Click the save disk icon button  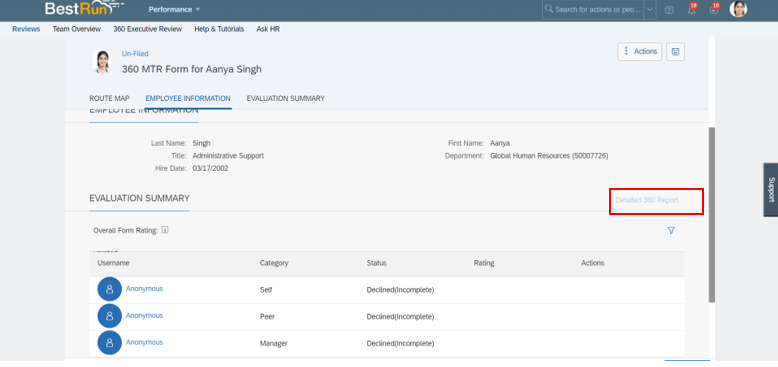tap(675, 52)
